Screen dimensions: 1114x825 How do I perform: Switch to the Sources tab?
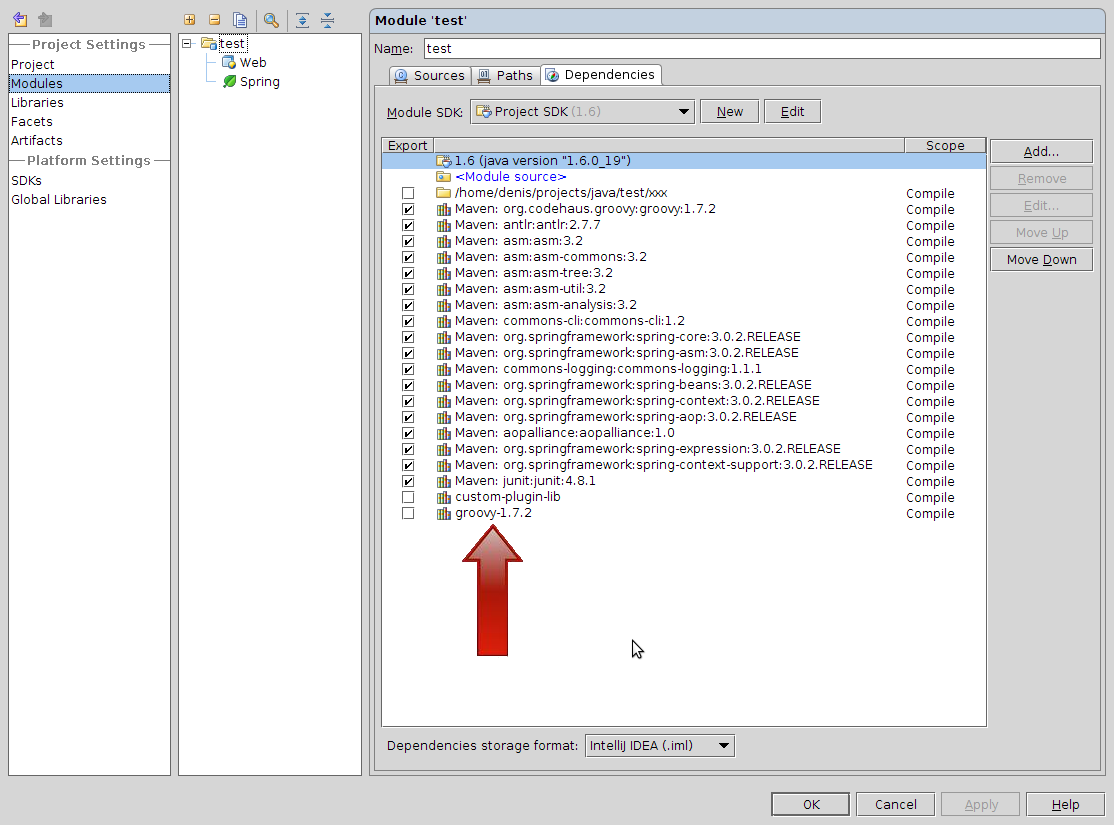click(x=430, y=75)
